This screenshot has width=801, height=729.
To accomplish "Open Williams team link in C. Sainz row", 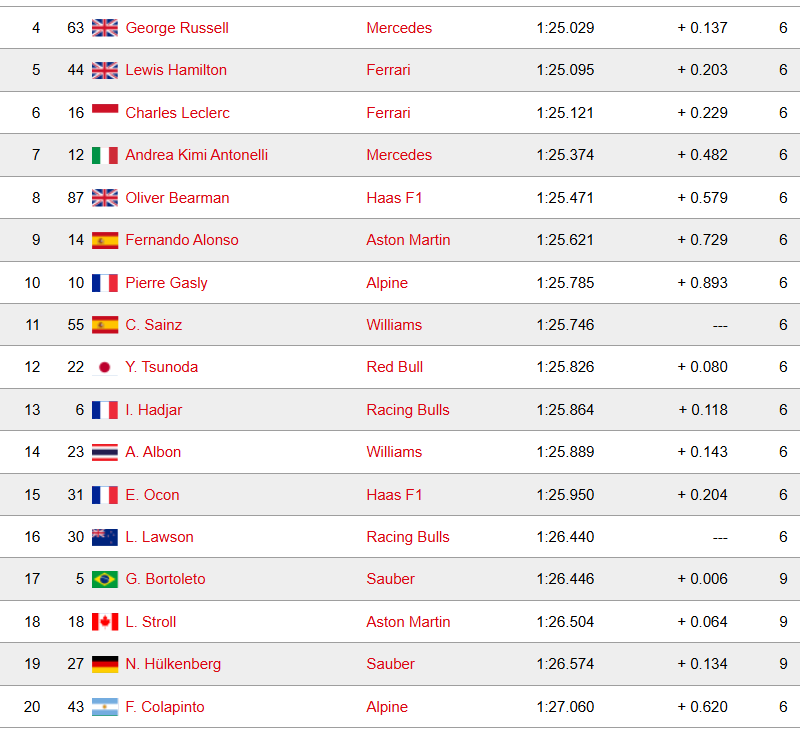I will click(394, 325).
